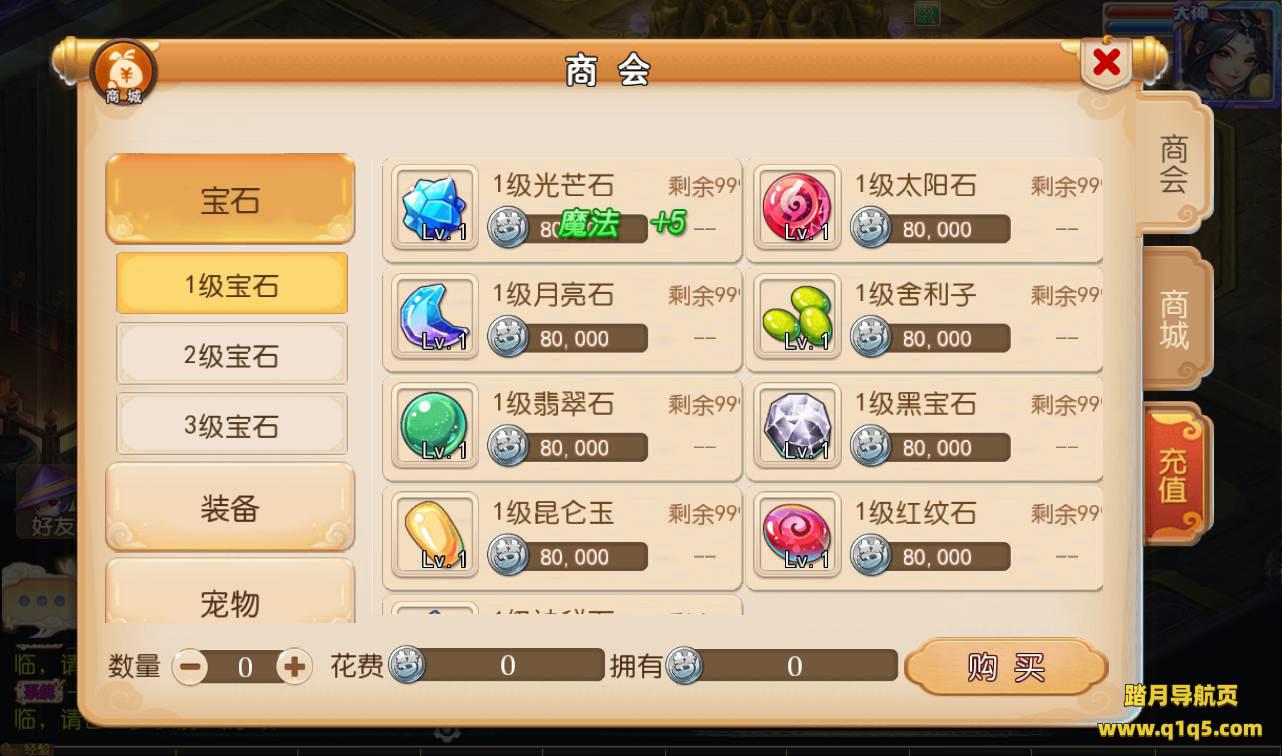Select the 3级宝石 subcategory
The width and height of the screenshot is (1282, 756).
232,424
